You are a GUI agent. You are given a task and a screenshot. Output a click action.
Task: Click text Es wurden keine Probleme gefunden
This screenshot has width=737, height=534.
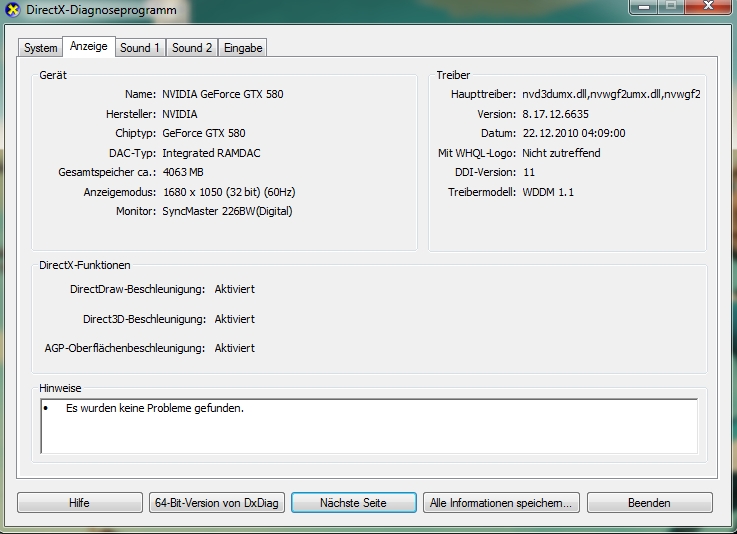tap(155, 408)
